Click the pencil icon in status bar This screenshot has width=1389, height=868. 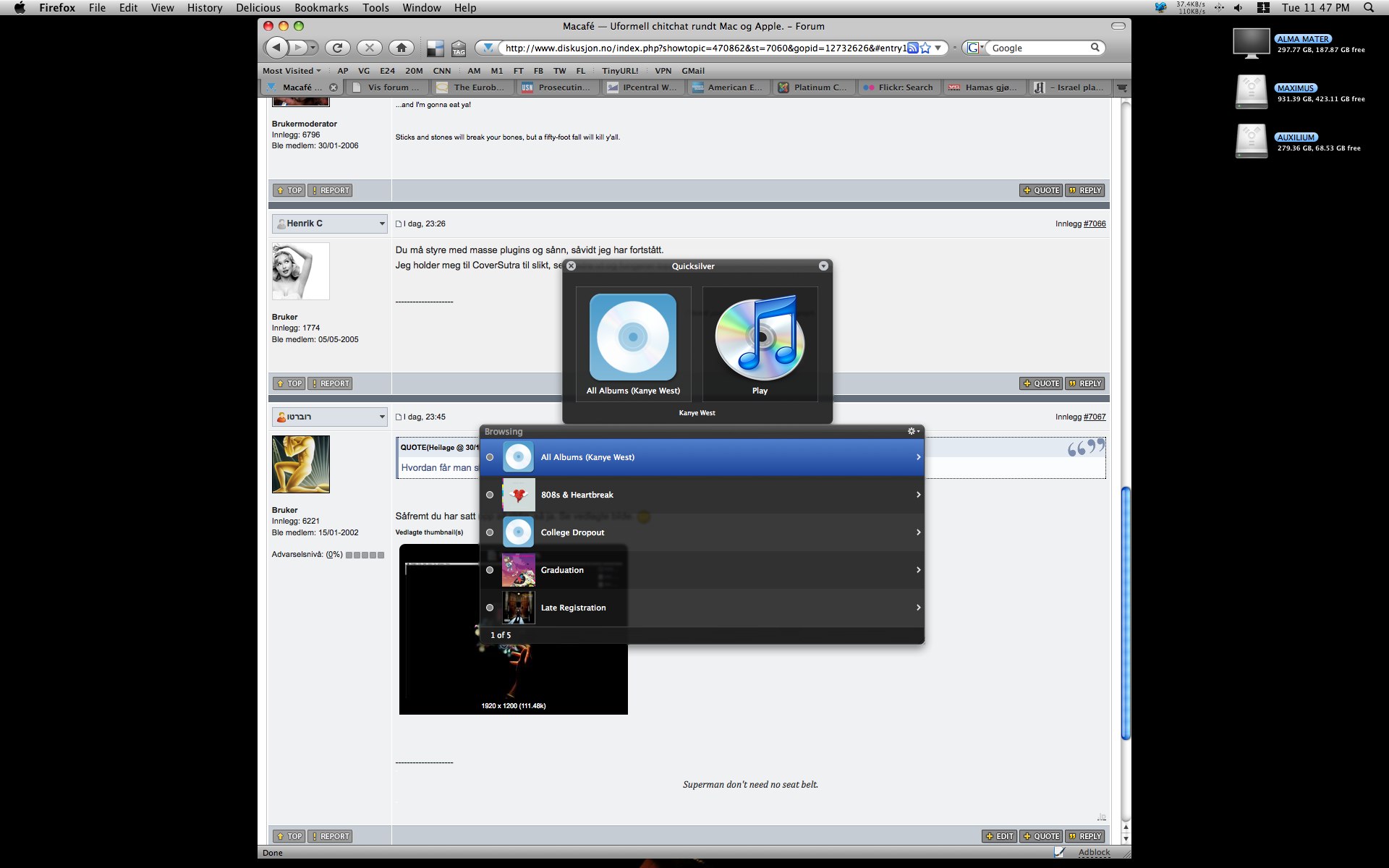coord(1059,852)
